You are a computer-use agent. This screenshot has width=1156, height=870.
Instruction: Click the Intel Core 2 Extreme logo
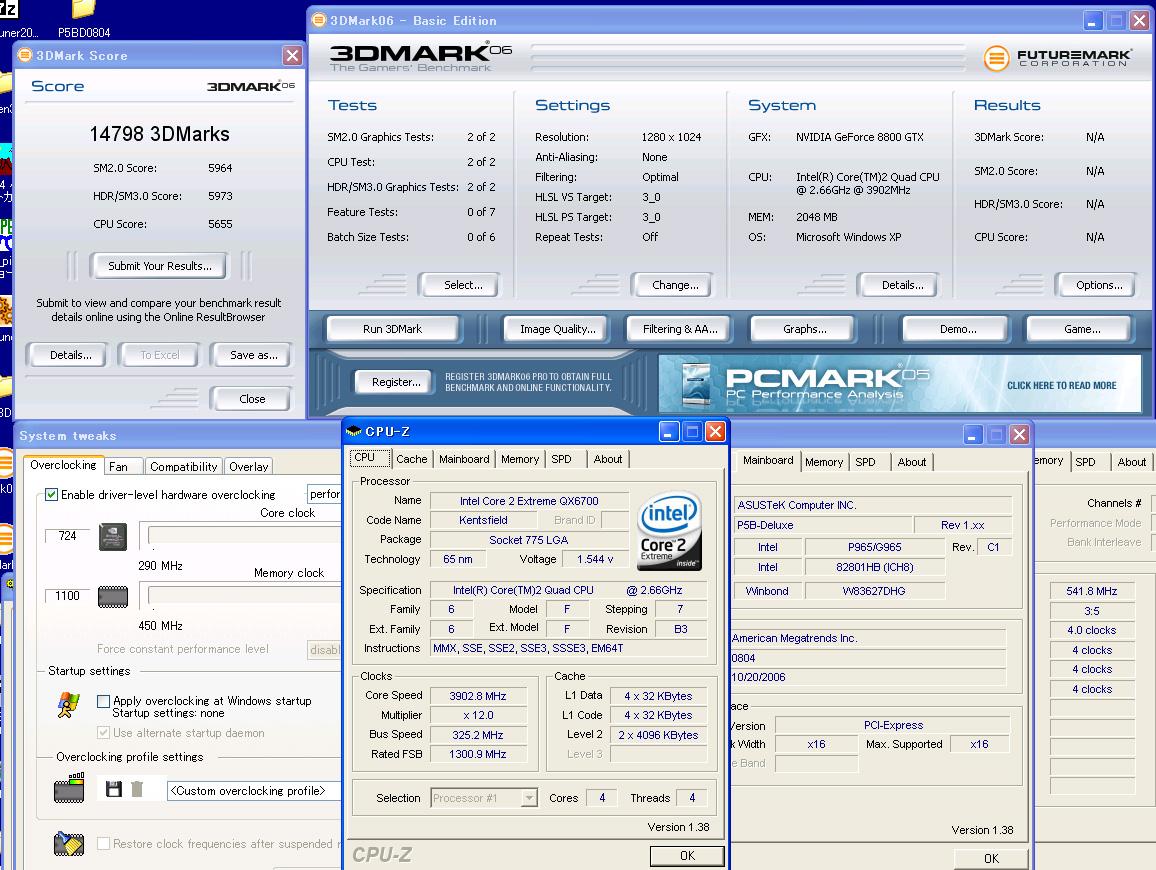point(669,531)
